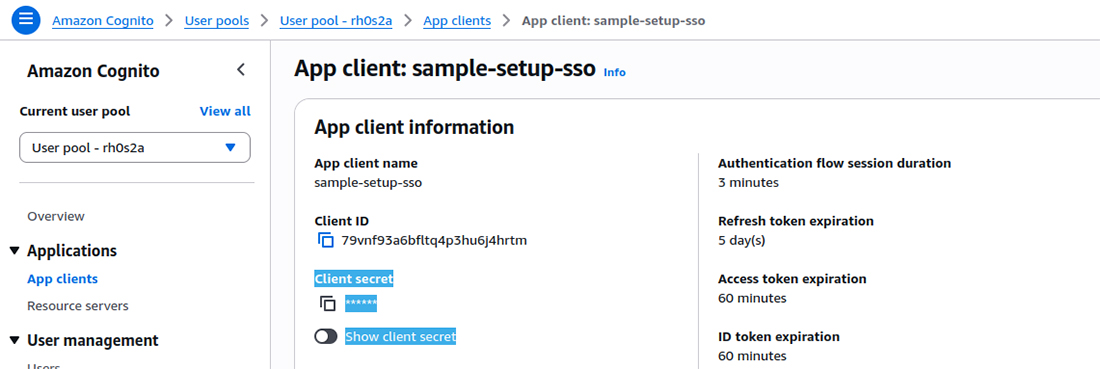1100x369 pixels.
Task: Click the User management sidebar heading
Action: [93, 341]
